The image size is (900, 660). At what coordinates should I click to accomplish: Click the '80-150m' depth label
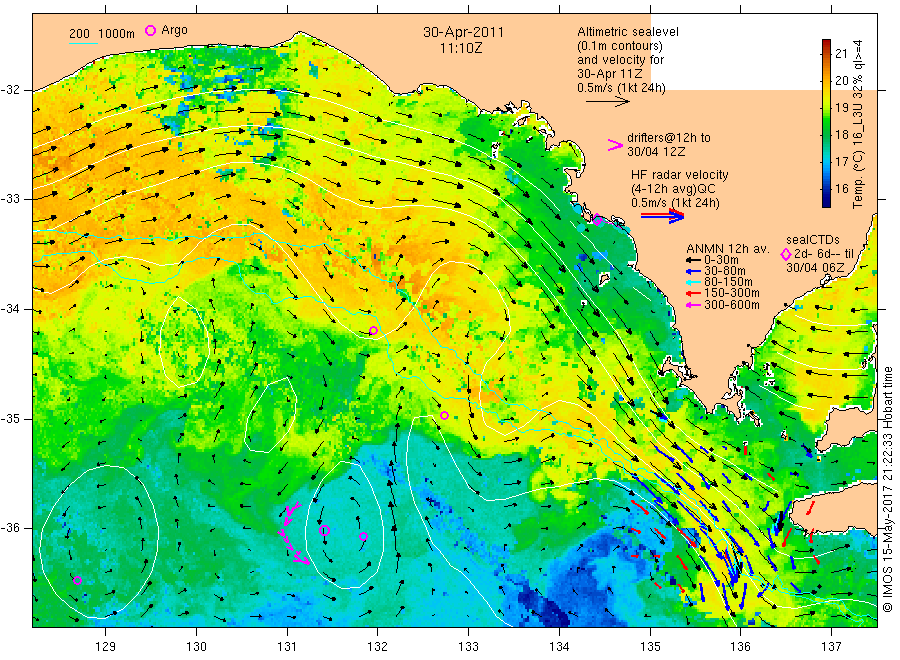click(x=728, y=282)
